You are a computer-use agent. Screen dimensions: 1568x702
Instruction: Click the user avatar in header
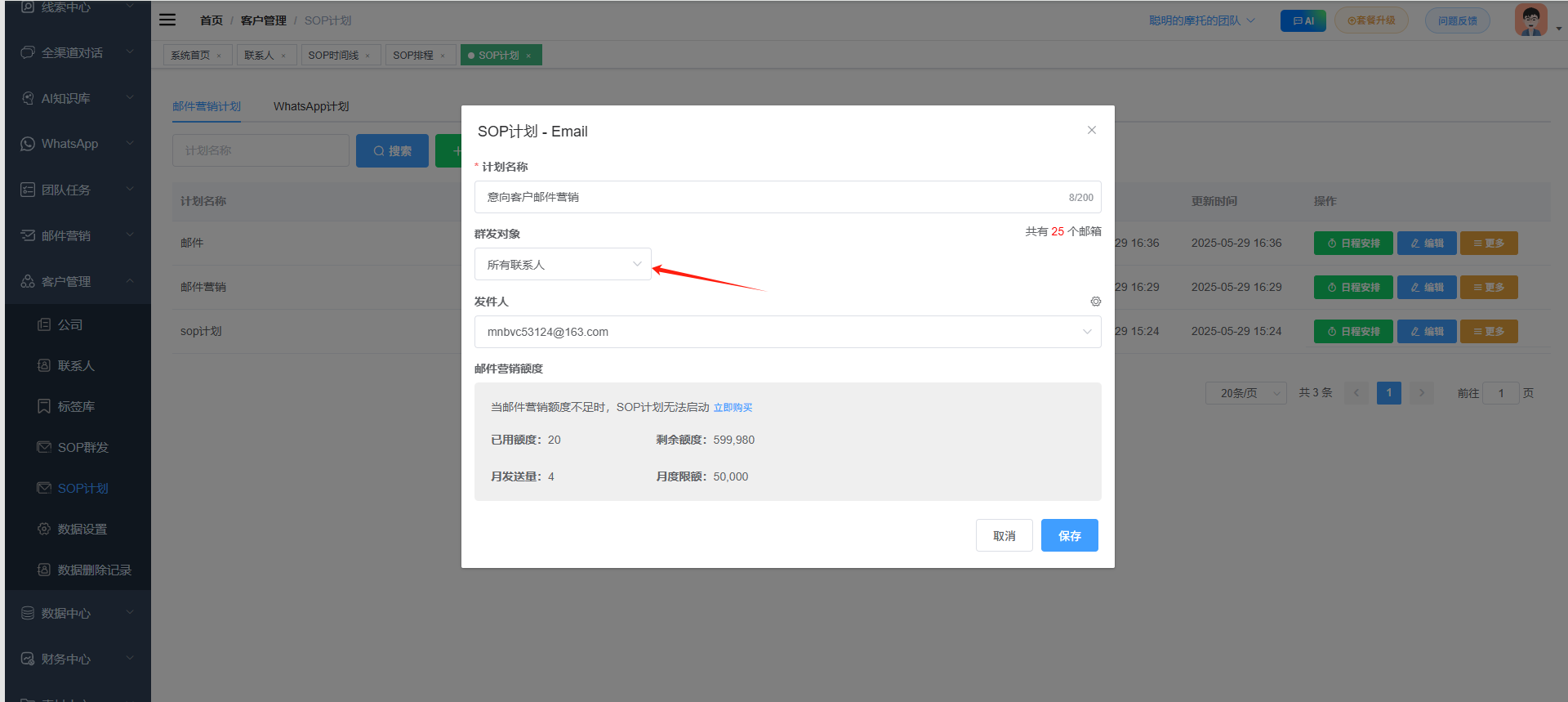tap(1530, 20)
